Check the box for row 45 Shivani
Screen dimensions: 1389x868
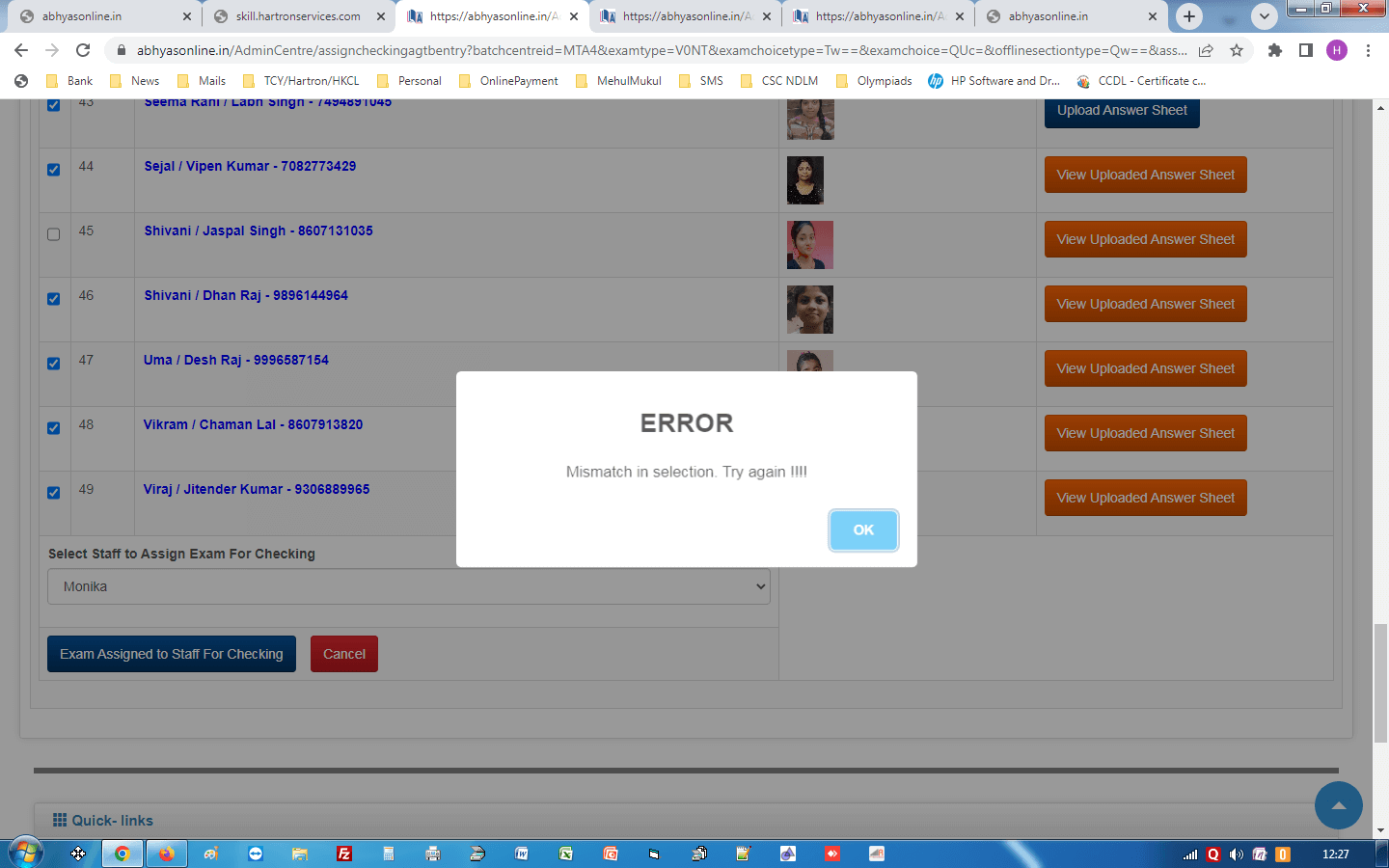[x=54, y=234]
